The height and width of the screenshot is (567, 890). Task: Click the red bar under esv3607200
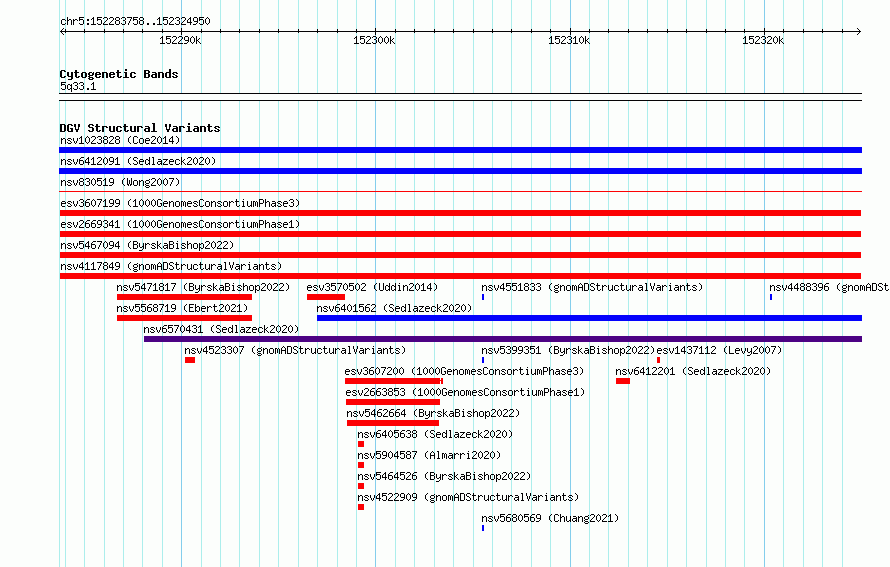coord(394,381)
